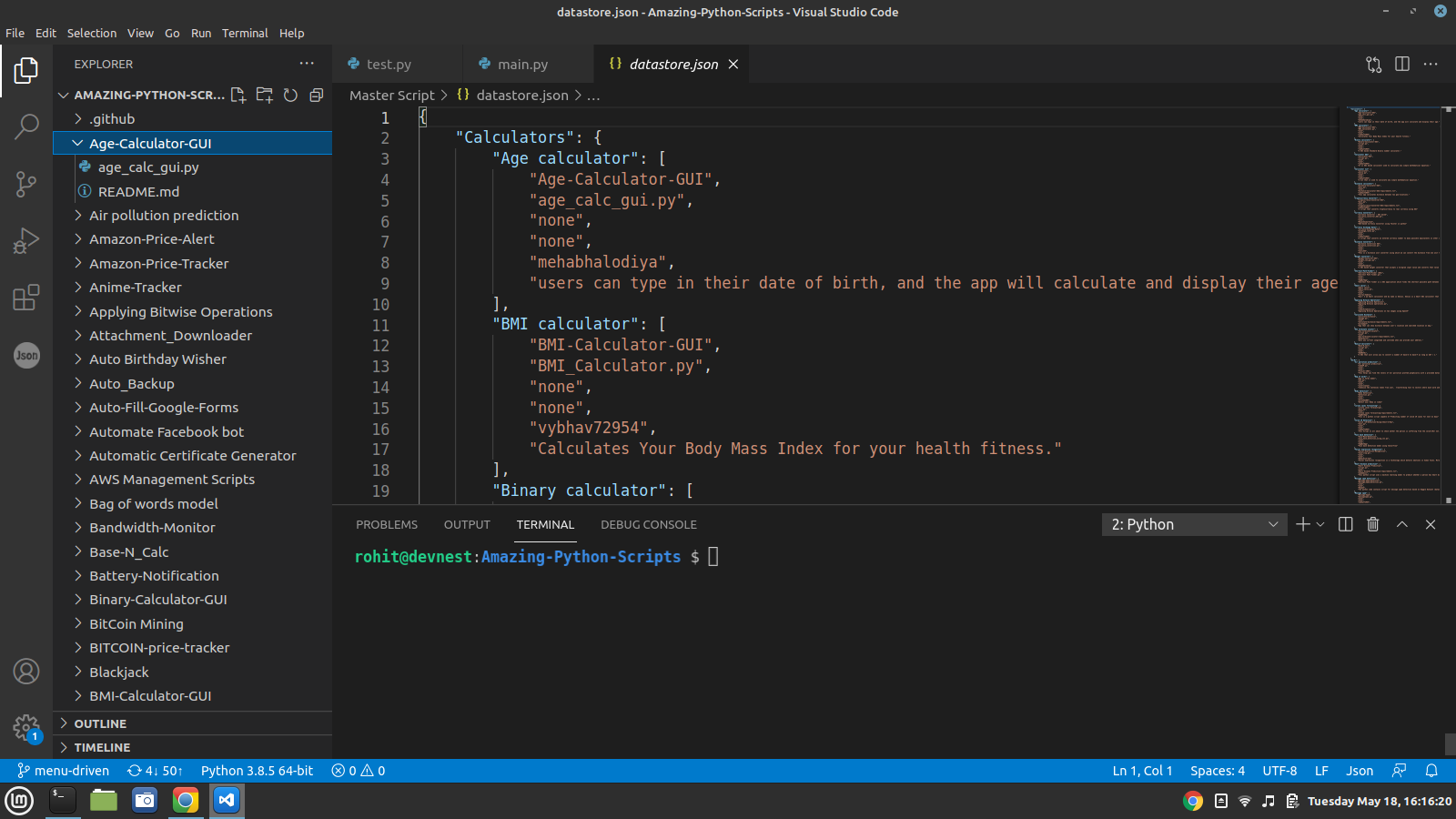Click the notifications bell in status bar
This screenshot has width=1456, height=819.
click(1431, 771)
